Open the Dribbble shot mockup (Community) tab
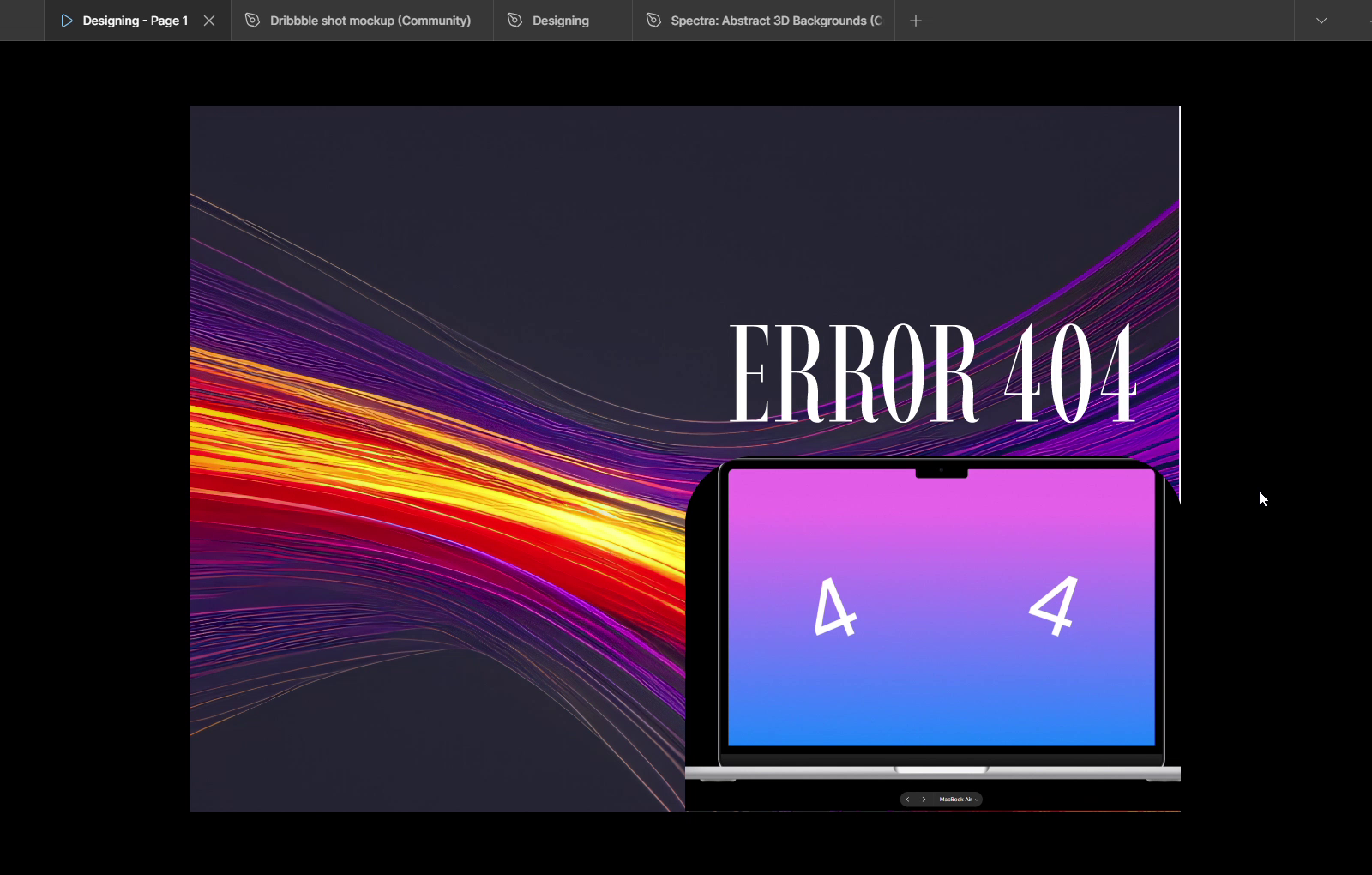1372x875 pixels. (x=362, y=21)
